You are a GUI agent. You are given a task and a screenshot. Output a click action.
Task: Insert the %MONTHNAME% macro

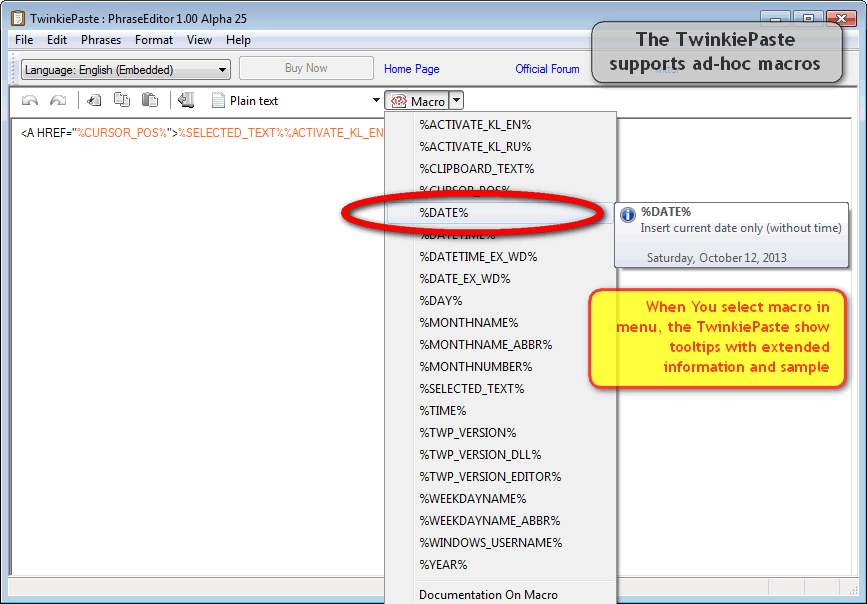pyautogui.click(x=500, y=322)
